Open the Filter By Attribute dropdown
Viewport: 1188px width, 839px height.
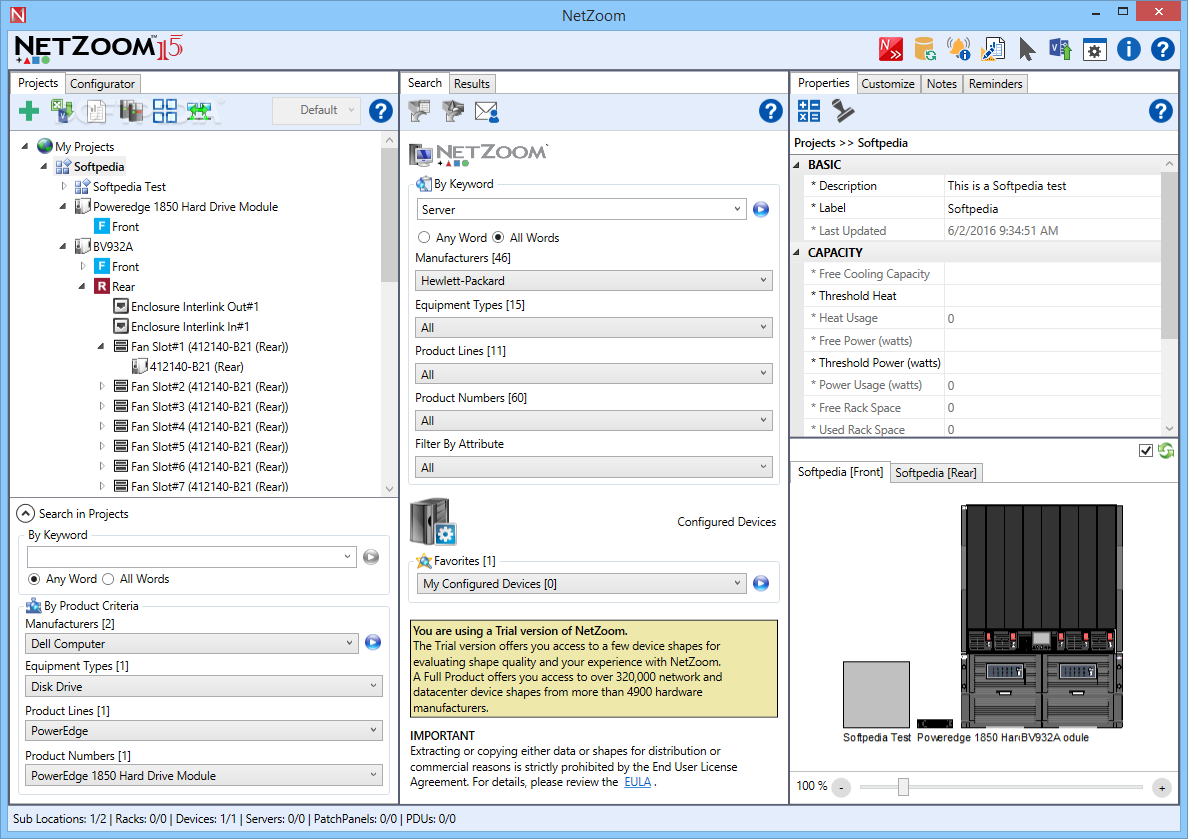594,468
